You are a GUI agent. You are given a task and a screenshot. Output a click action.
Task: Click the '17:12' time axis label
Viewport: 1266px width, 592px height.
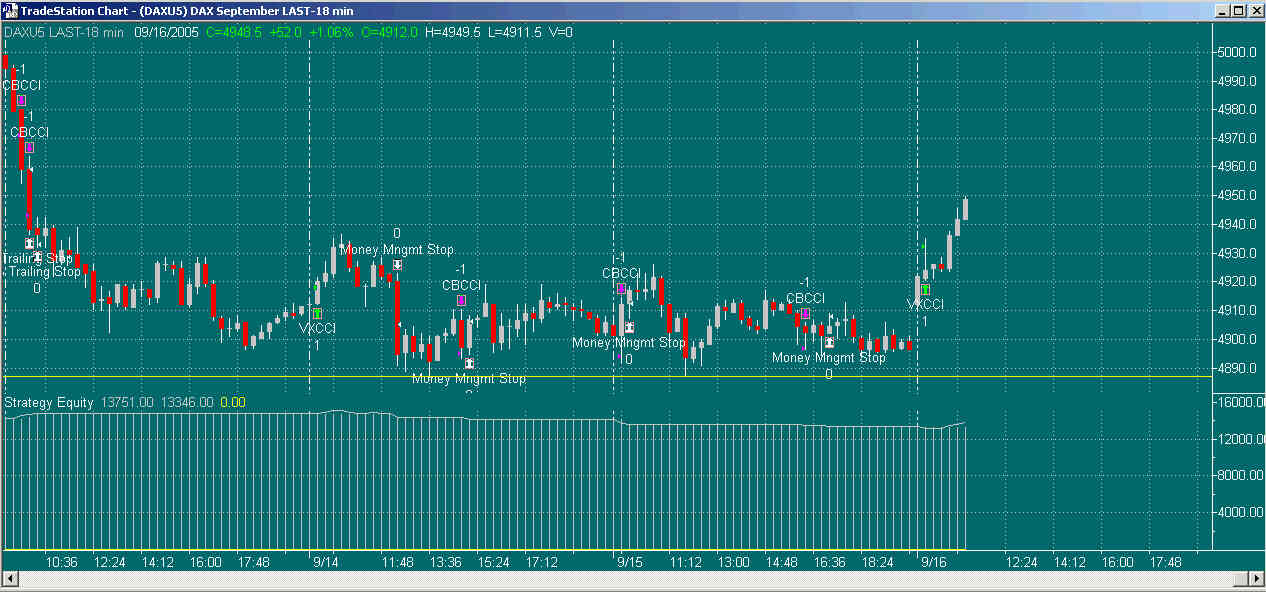541,563
